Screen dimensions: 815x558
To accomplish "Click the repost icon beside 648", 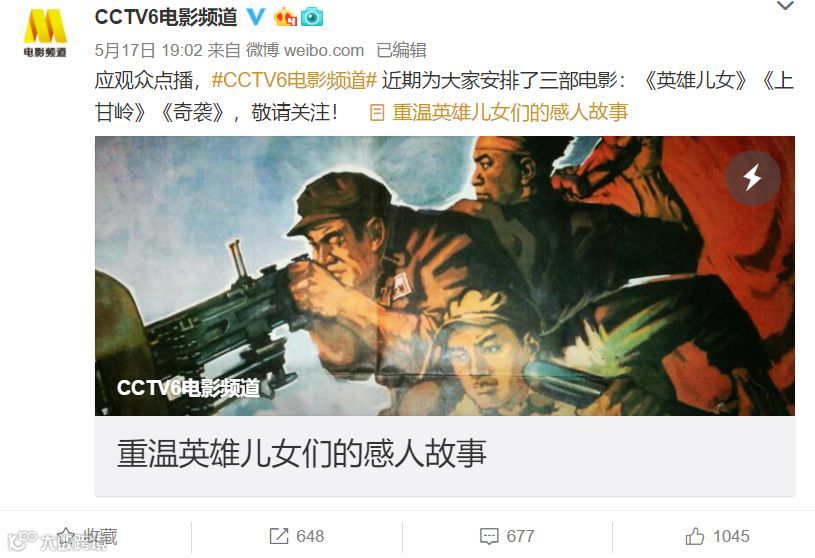I will pyautogui.click(x=279, y=536).
